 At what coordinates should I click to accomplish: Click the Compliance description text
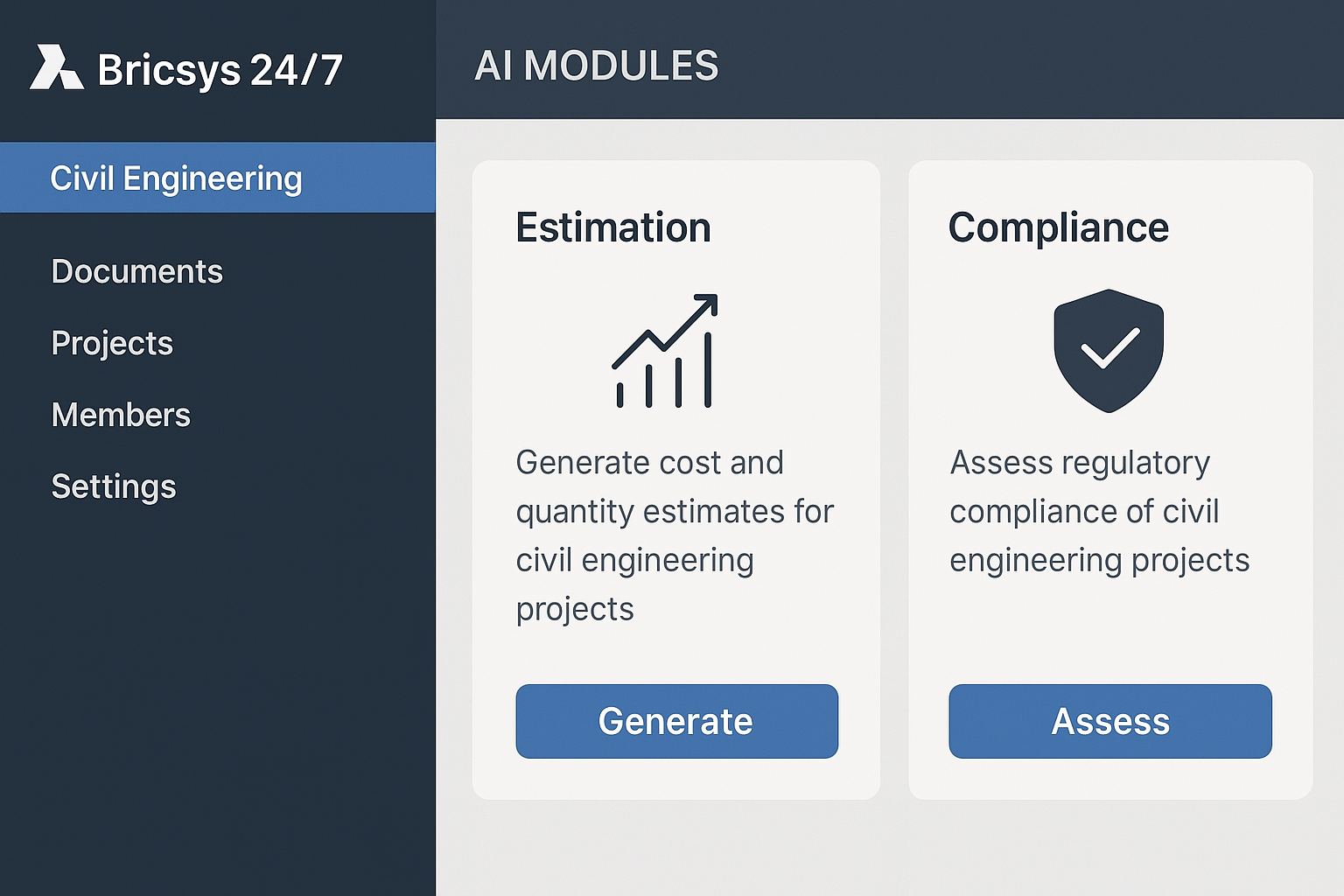pos(1099,511)
